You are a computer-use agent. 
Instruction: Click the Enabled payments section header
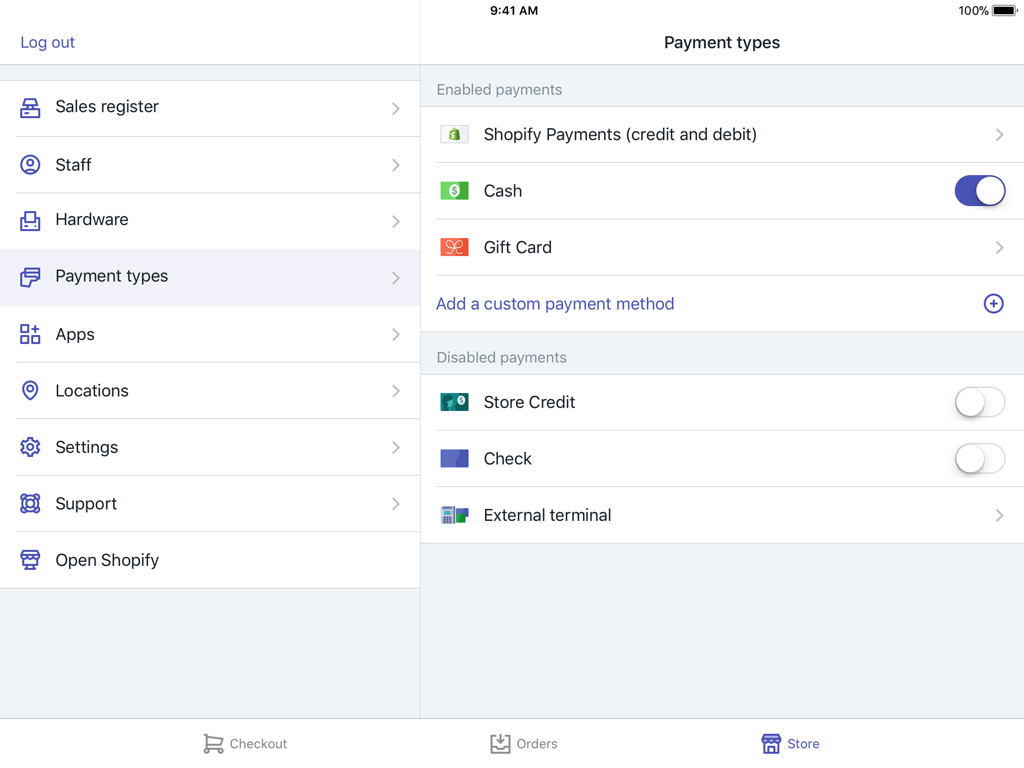tap(500, 89)
